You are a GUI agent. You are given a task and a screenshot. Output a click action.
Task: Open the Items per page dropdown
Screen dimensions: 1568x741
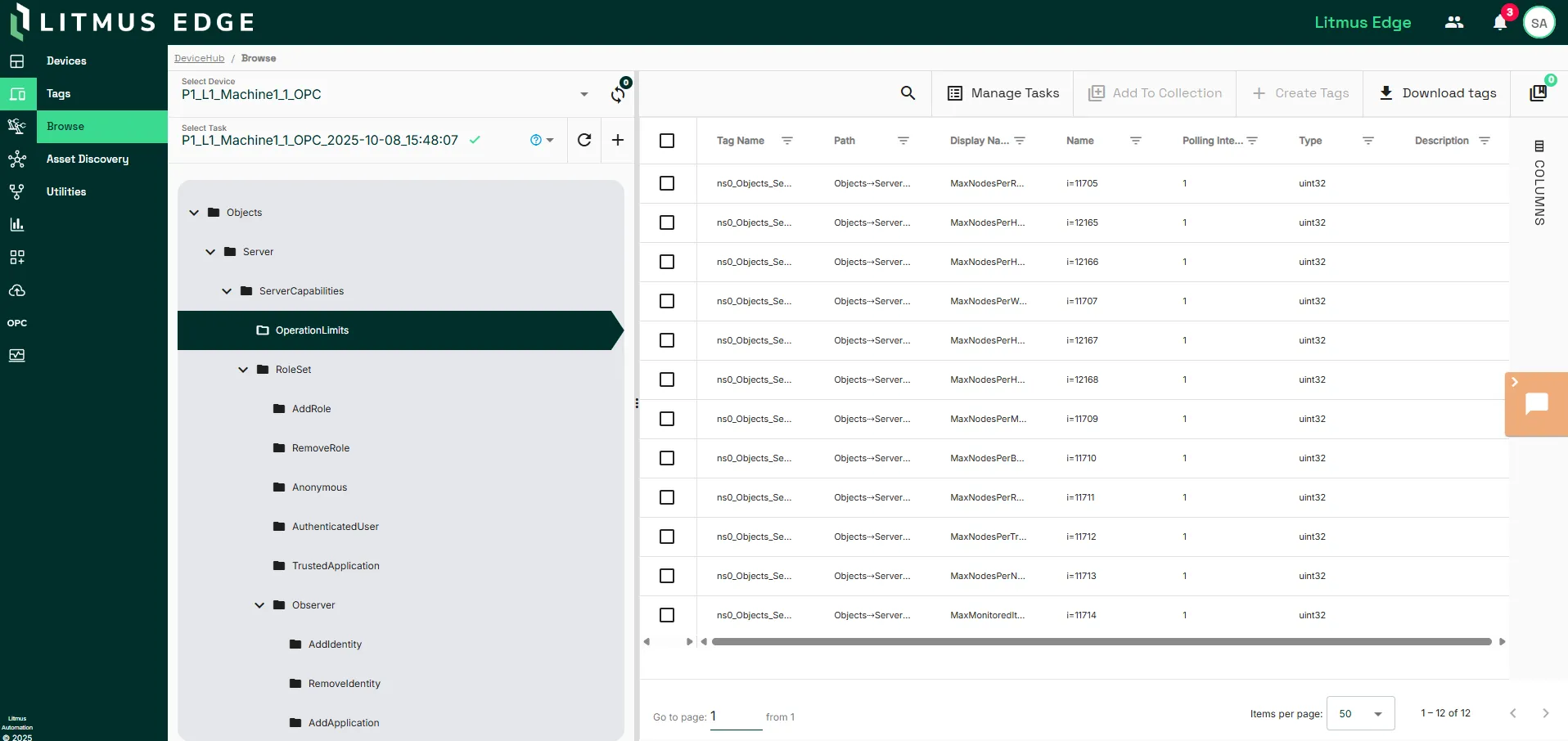tap(1360, 714)
